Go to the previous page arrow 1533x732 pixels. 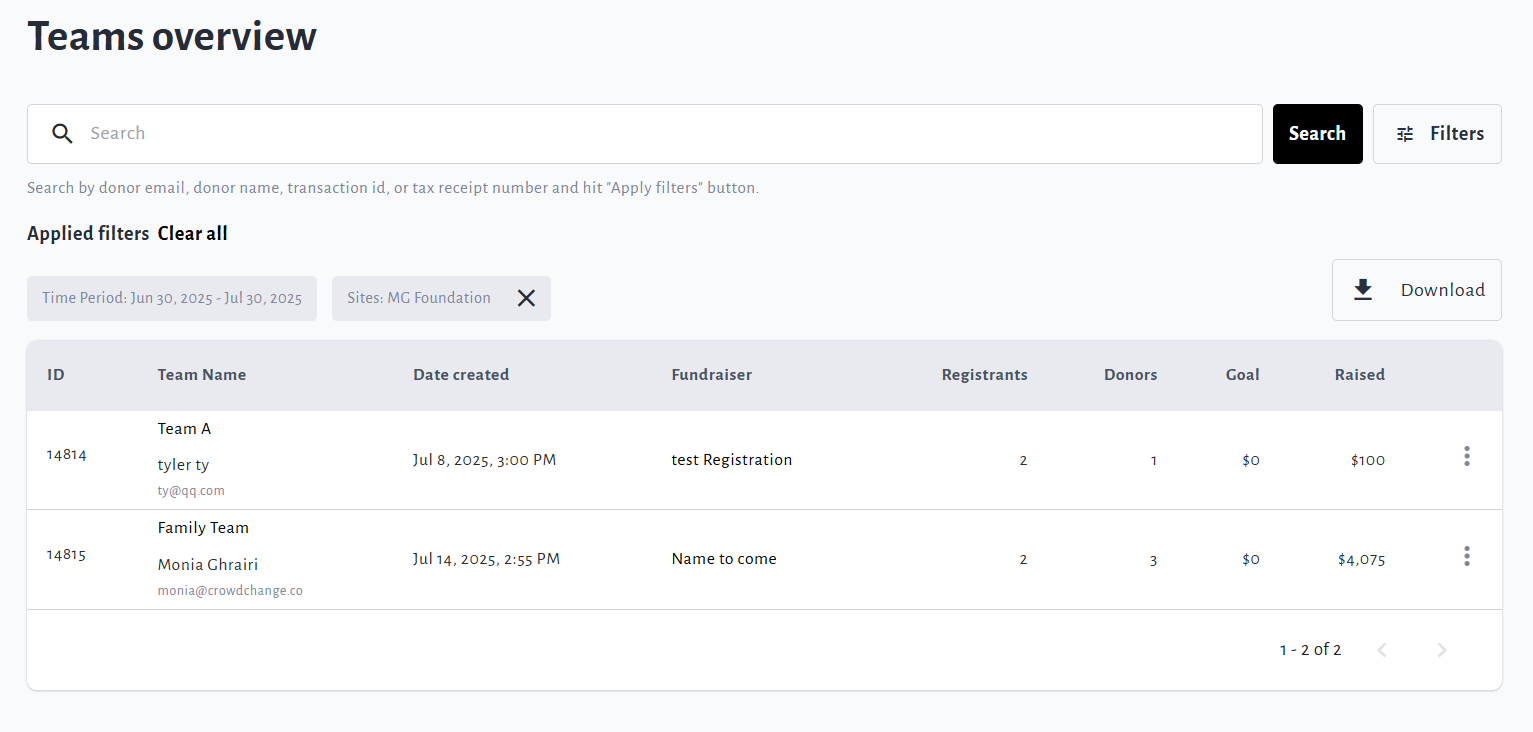click(1382, 650)
